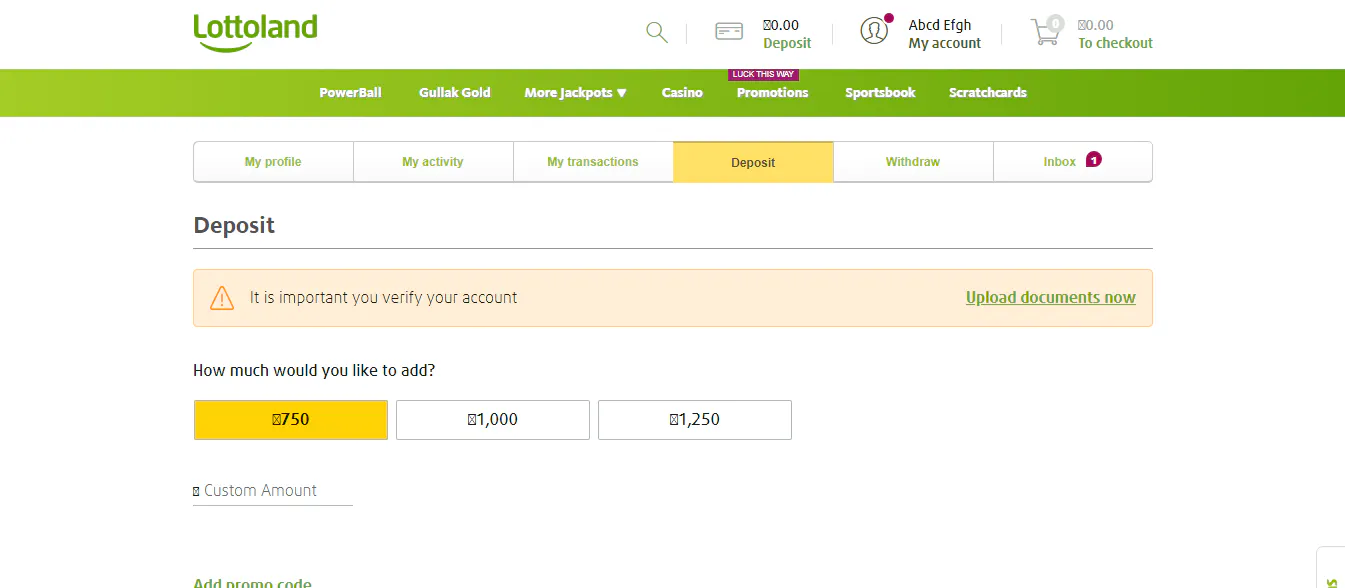Switch to My activity tab
1345x588 pixels.
point(433,162)
